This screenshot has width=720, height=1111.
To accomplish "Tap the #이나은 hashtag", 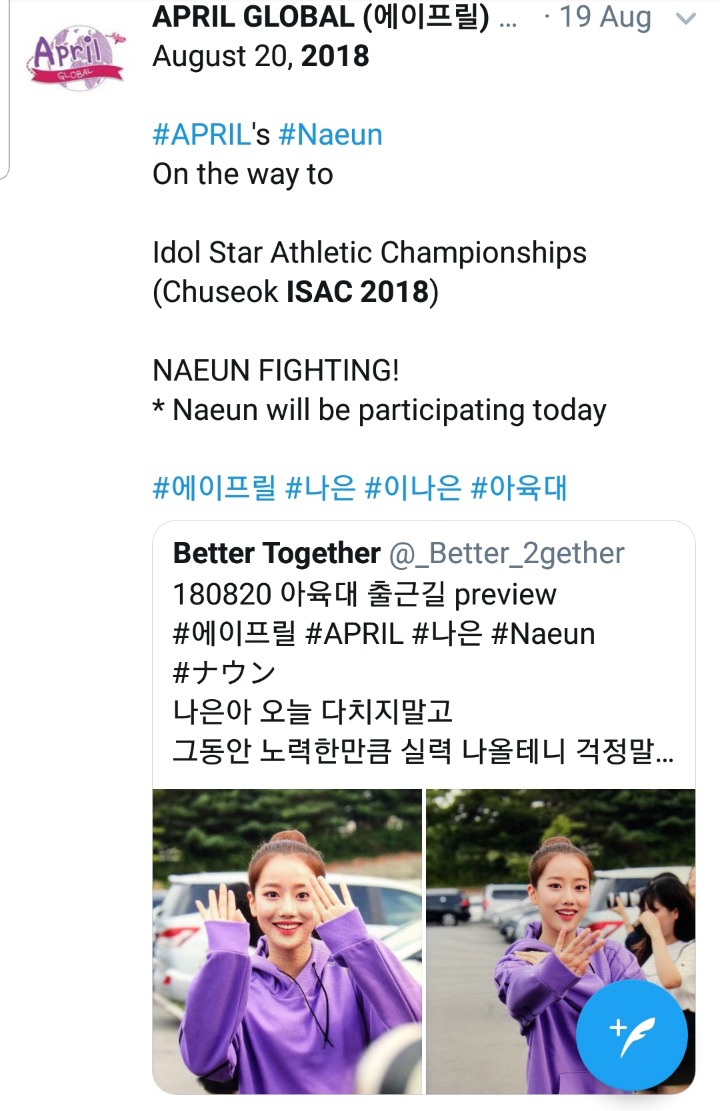I will pyautogui.click(x=412, y=487).
